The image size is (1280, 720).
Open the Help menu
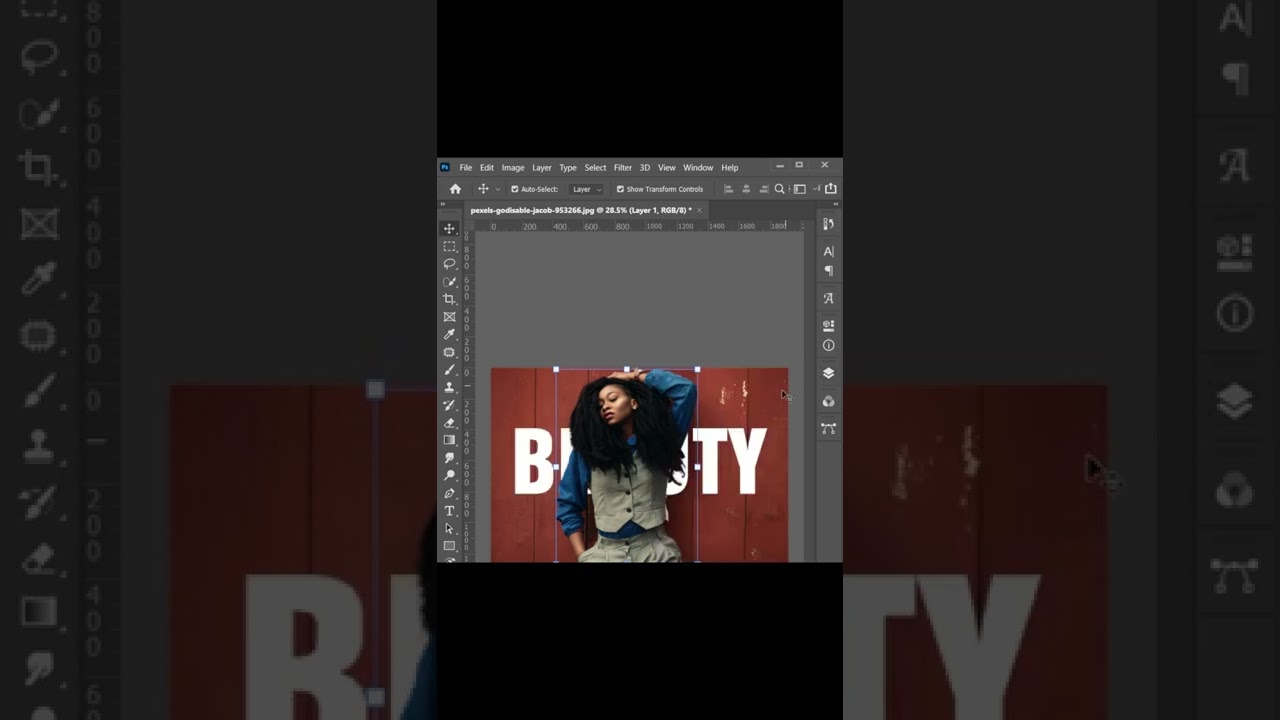[x=730, y=168]
